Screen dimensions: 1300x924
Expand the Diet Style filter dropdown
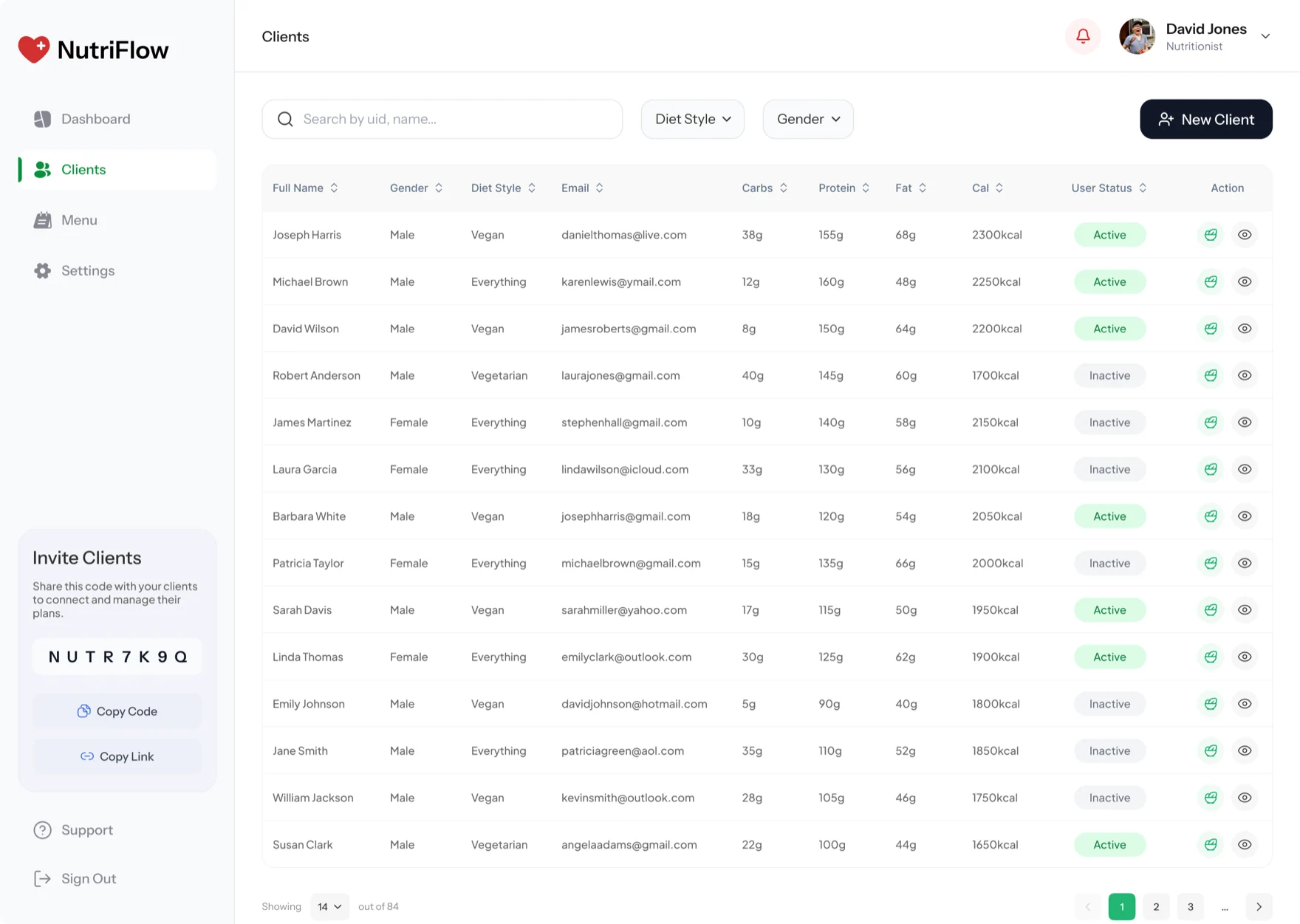click(693, 119)
